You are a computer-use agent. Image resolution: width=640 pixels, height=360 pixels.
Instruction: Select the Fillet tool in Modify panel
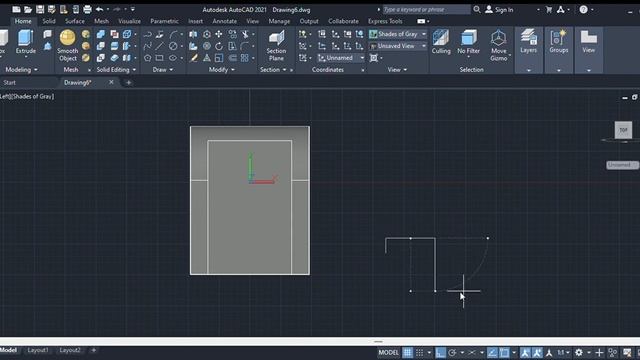(245, 46)
